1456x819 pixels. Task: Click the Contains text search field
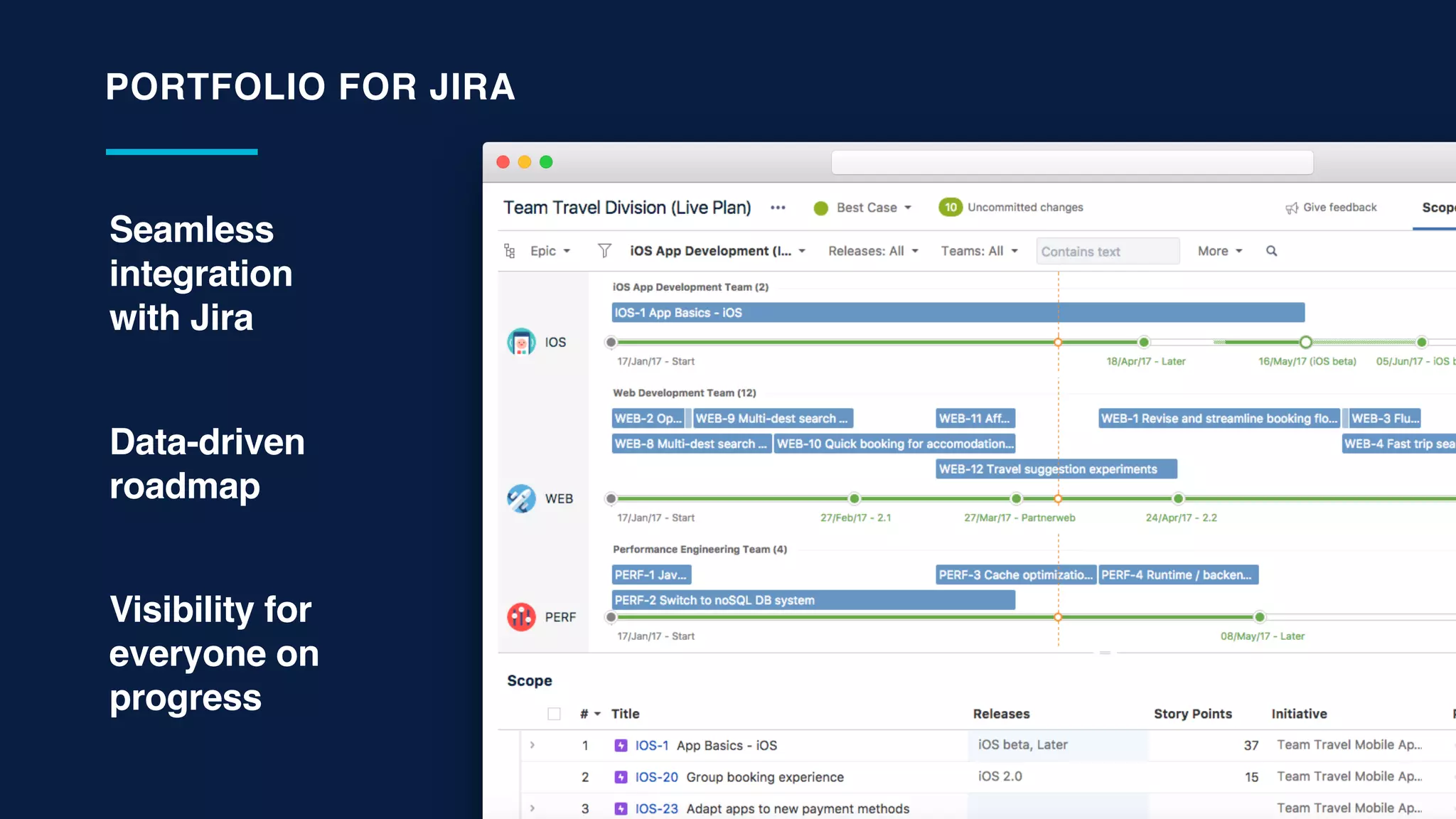(x=1108, y=251)
